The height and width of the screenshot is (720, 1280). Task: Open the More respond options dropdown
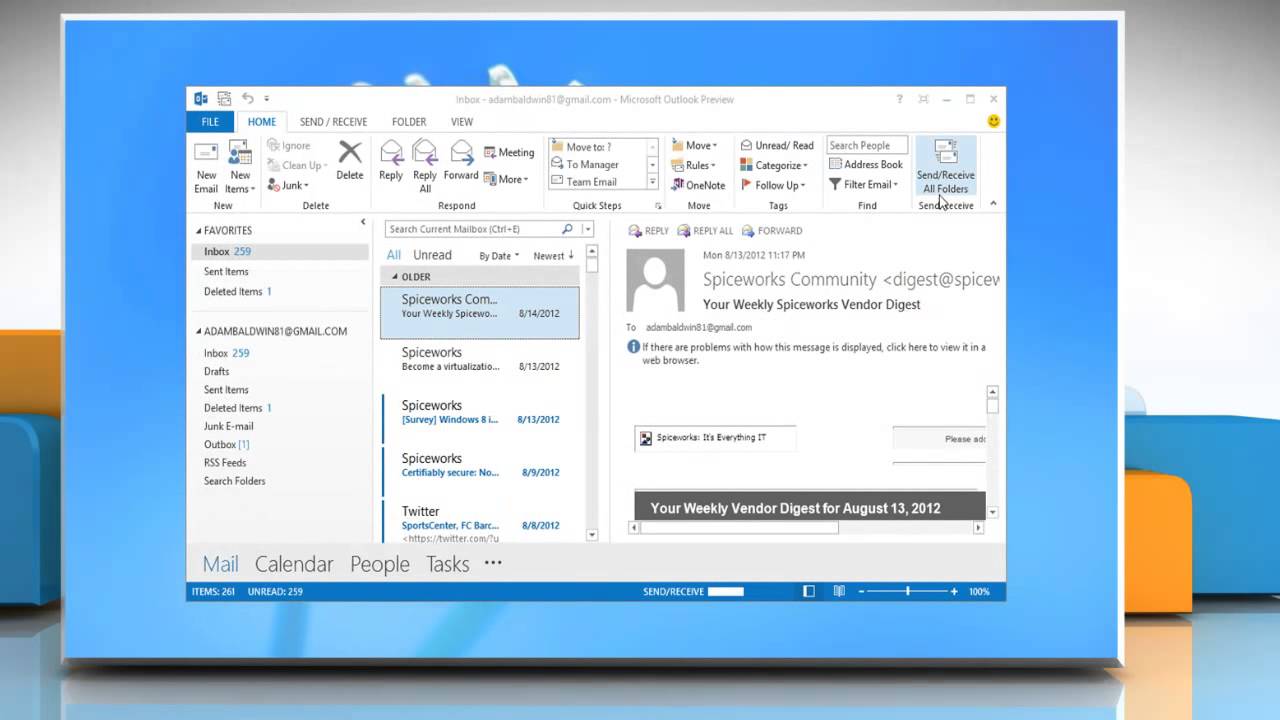506,179
